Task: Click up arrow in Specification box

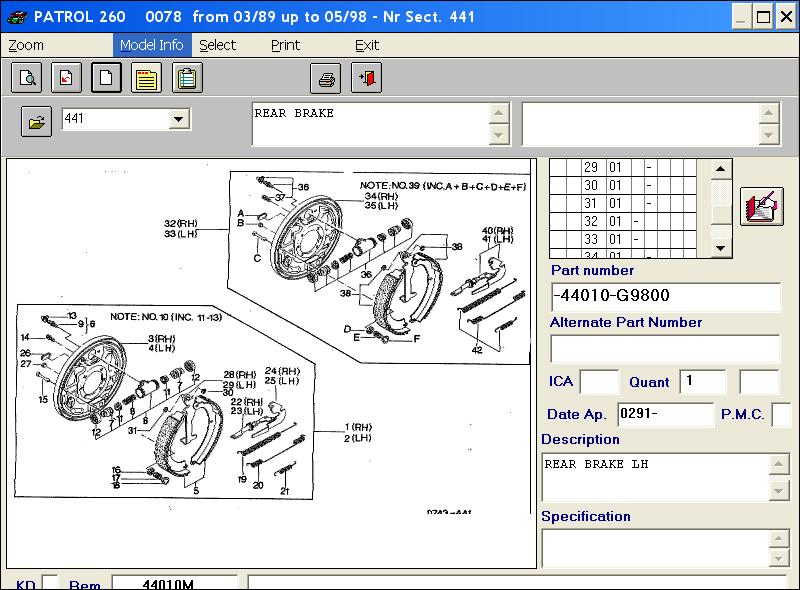Action: click(x=779, y=538)
